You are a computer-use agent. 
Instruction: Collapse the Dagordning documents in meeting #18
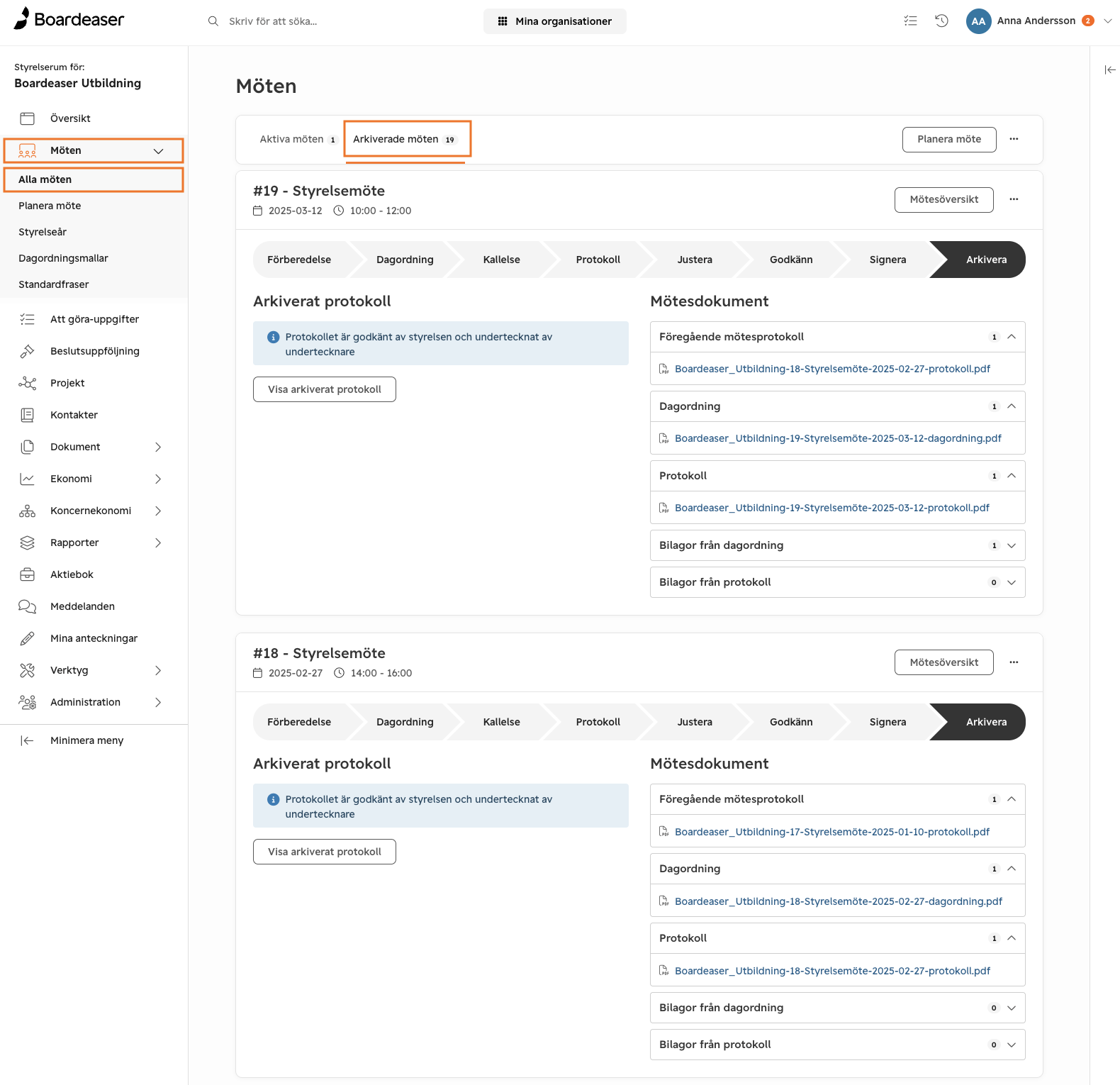tap(1012, 869)
